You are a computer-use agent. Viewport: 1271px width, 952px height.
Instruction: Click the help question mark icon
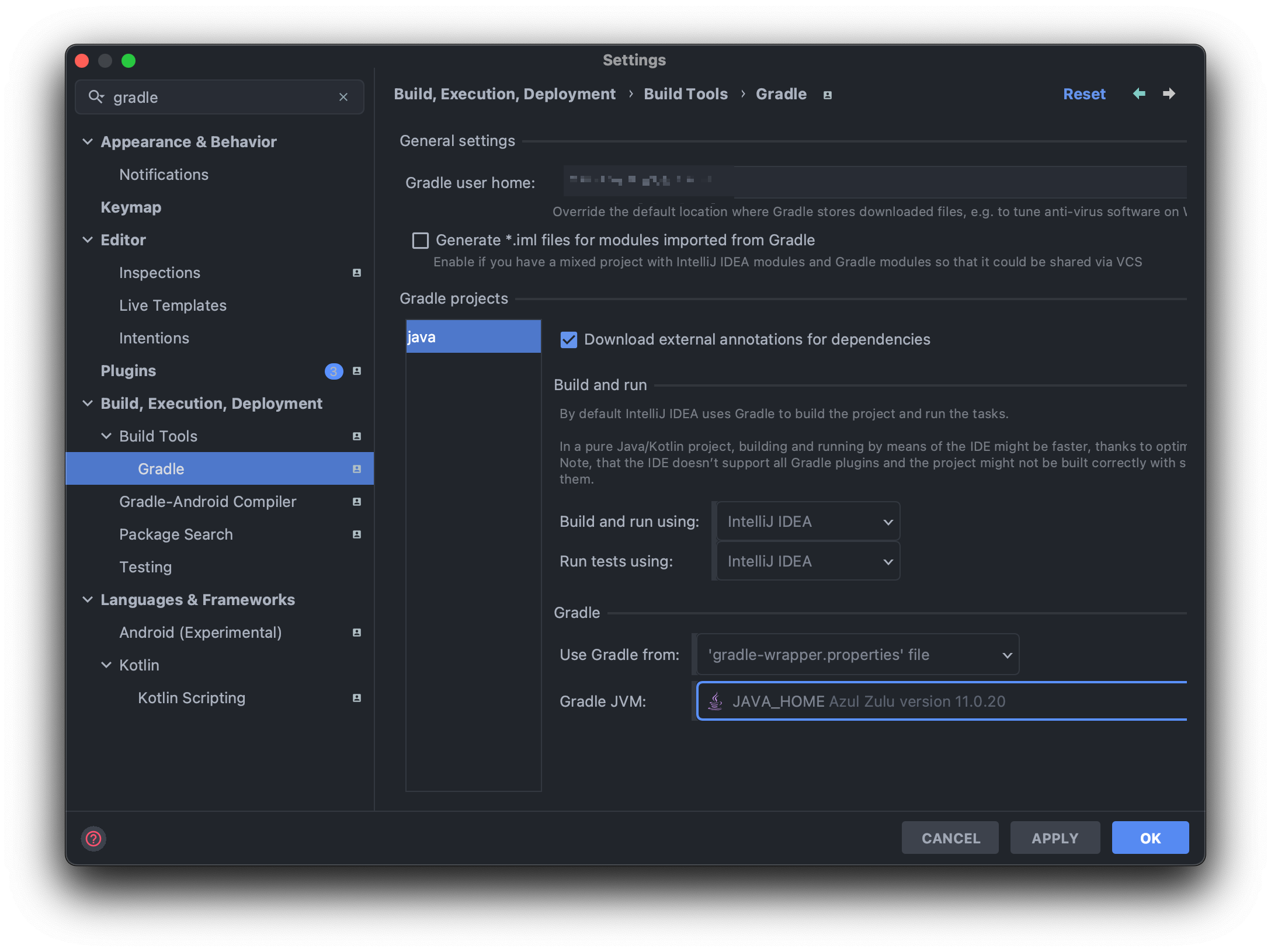(x=93, y=839)
